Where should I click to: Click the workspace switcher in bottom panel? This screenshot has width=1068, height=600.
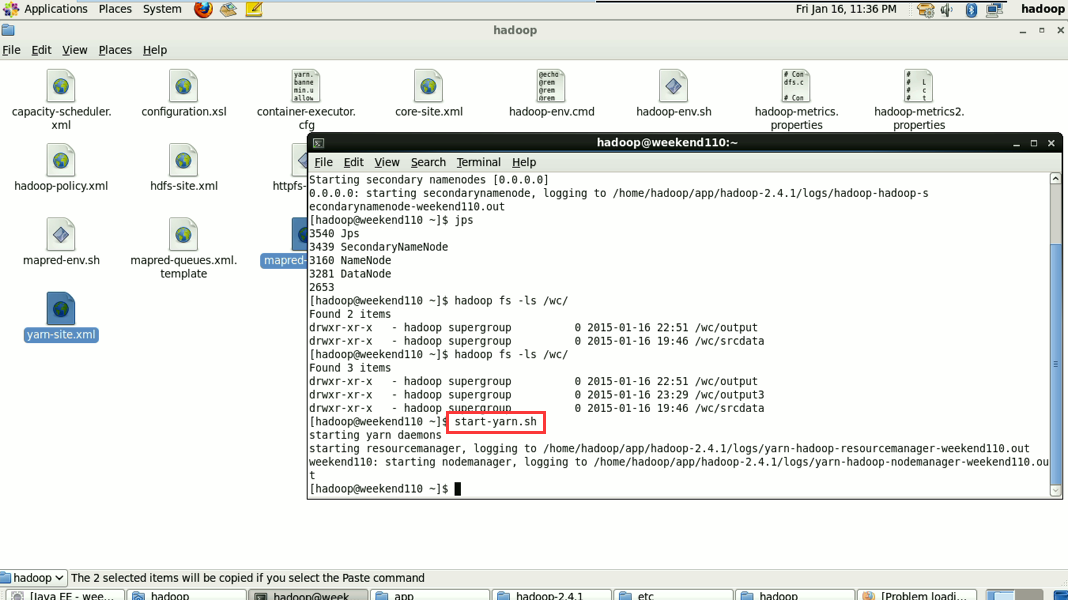point(1015,595)
